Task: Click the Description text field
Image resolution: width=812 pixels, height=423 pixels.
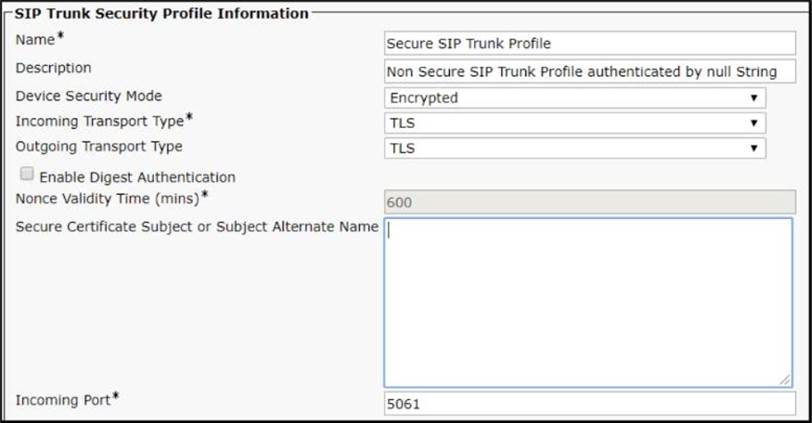Action: pyautogui.click(x=588, y=71)
